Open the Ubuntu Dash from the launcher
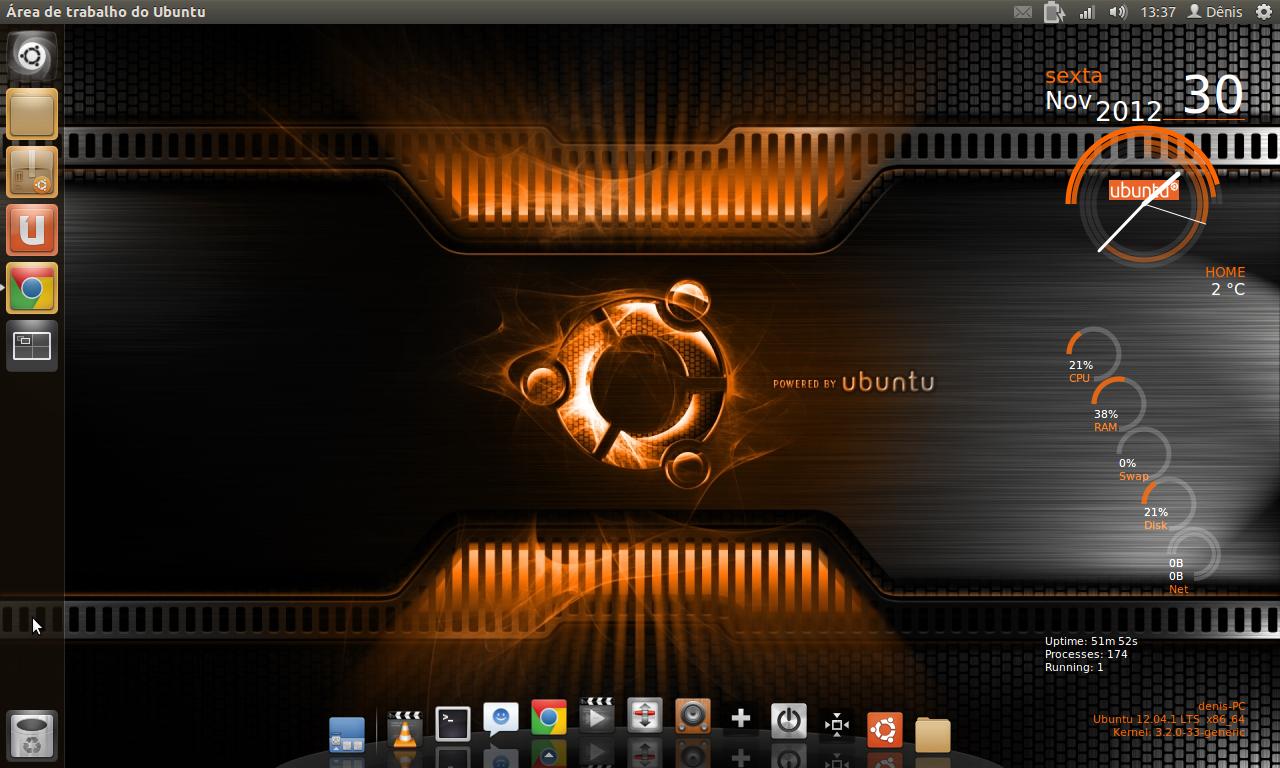 coord(31,57)
